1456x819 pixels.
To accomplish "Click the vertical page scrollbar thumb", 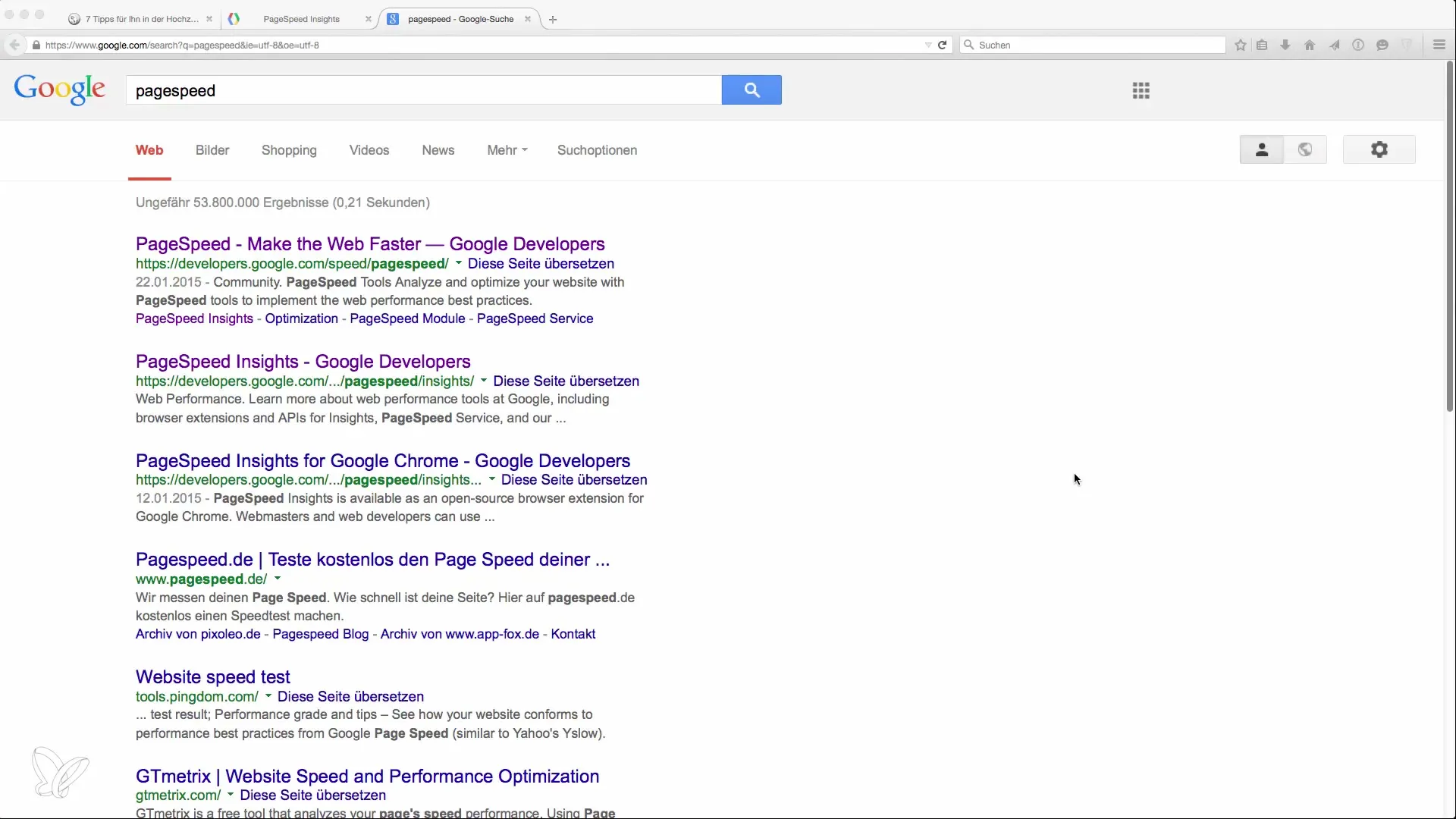I will click(x=1450, y=237).
